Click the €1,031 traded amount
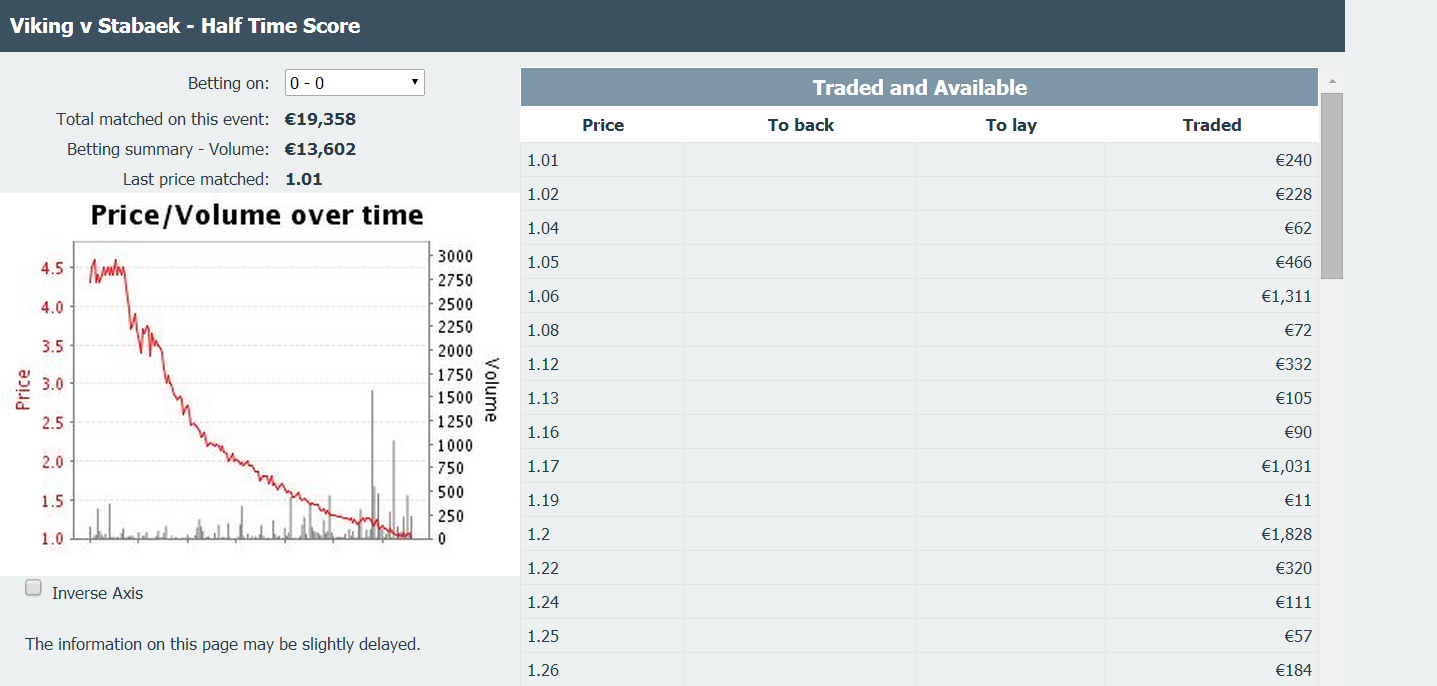 [x=1287, y=466]
